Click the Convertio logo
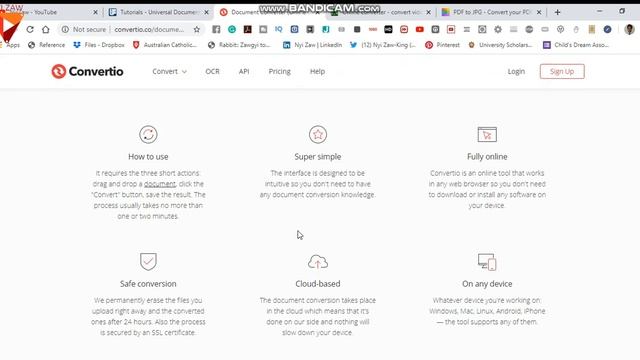Viewport: 640px width, 360px height. (x=87, y=71)
